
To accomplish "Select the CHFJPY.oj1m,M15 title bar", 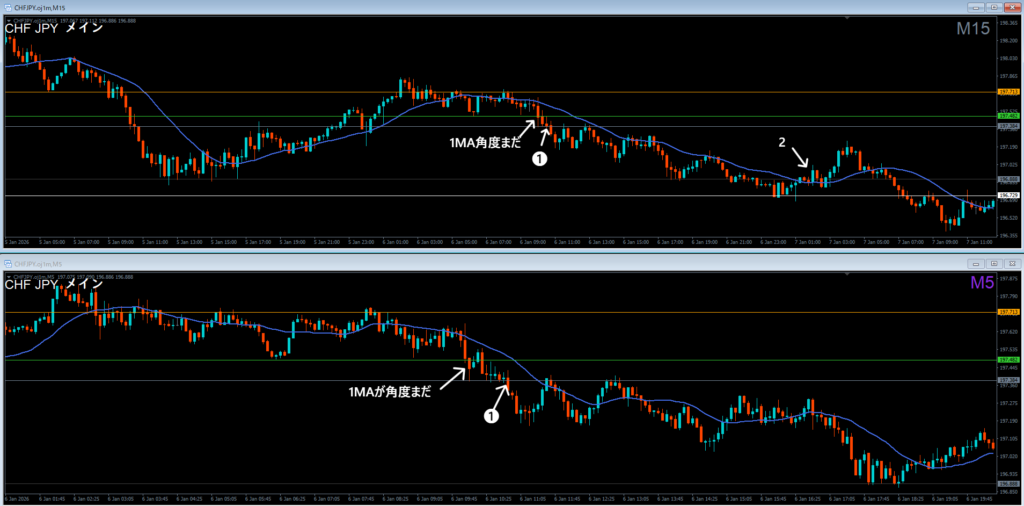I will point(483,8).
